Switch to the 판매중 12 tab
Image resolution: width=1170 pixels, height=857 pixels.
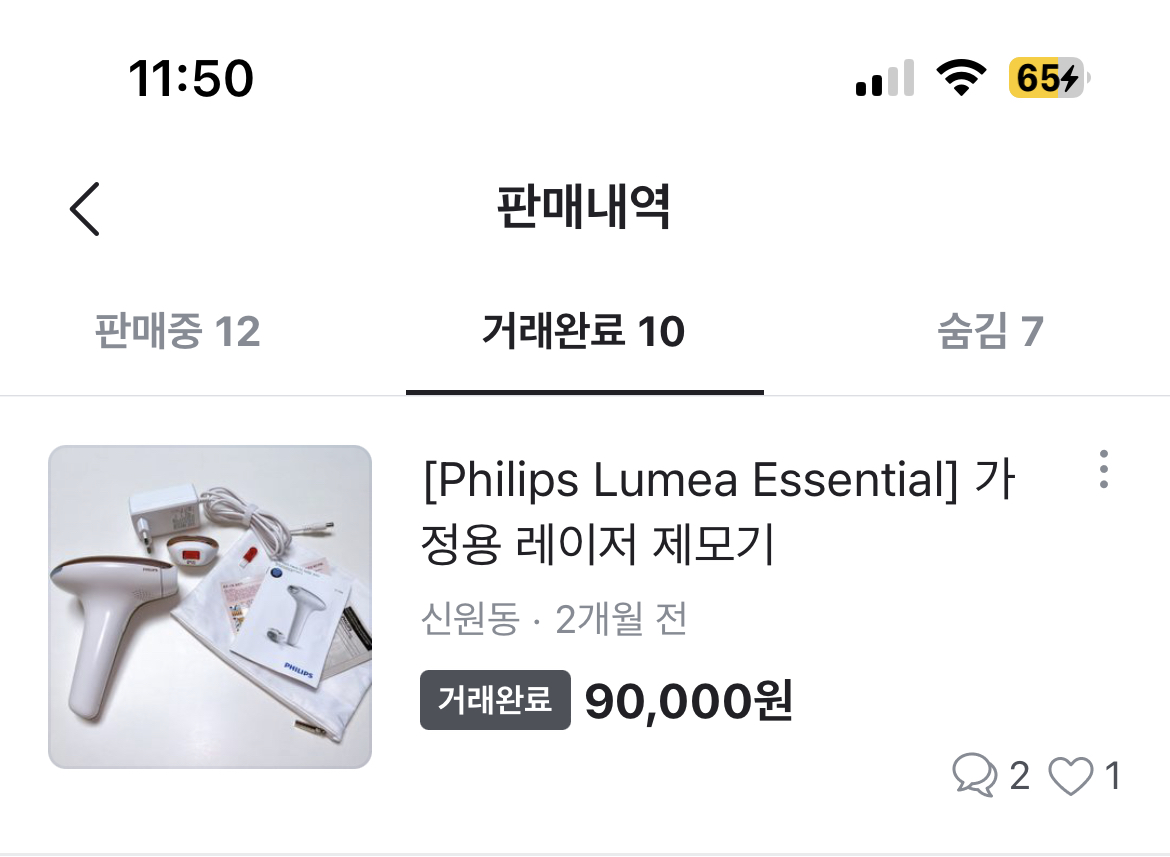[177, 331]
